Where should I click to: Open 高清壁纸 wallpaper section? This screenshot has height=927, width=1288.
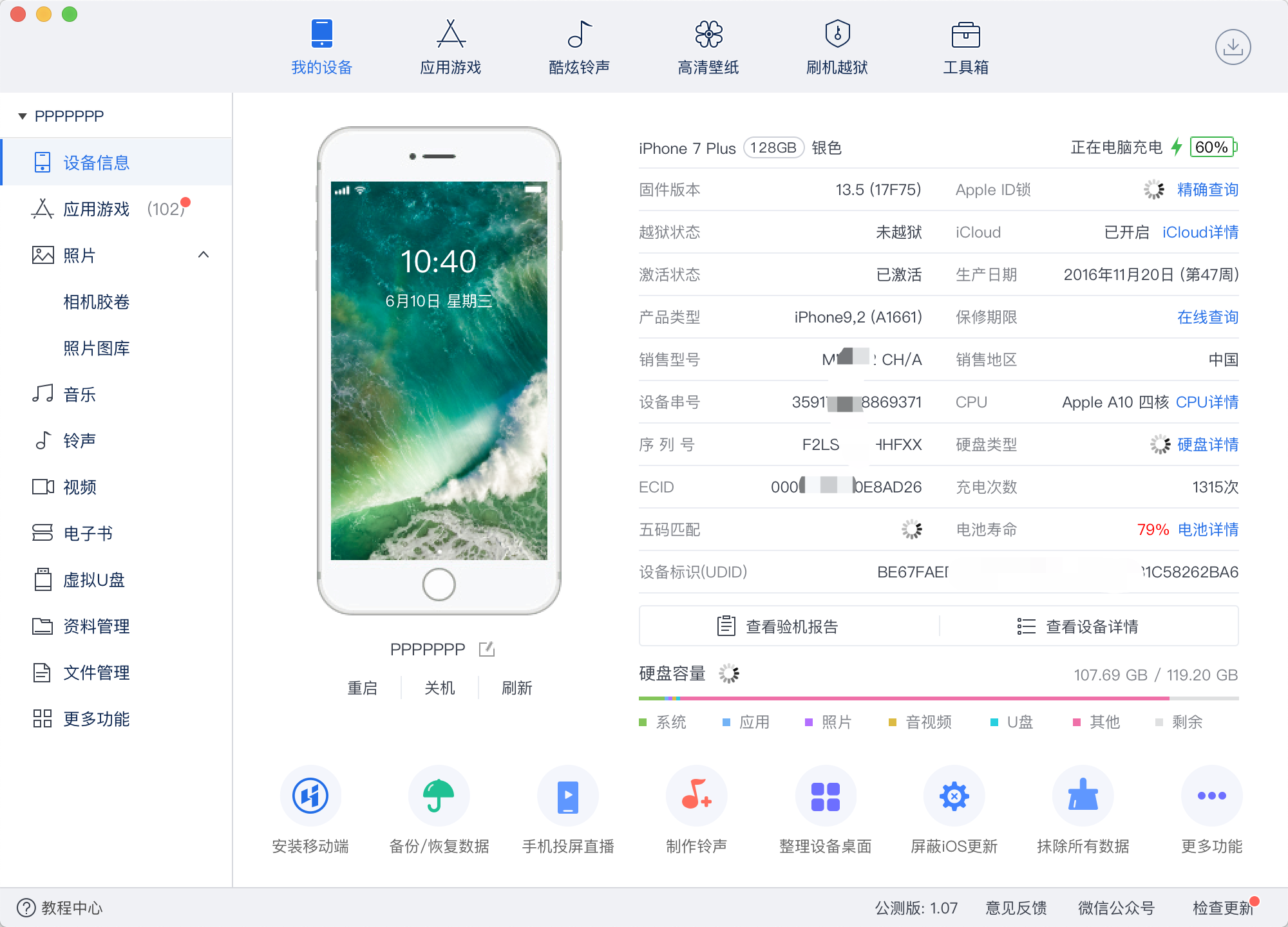[x=706, y=47]
